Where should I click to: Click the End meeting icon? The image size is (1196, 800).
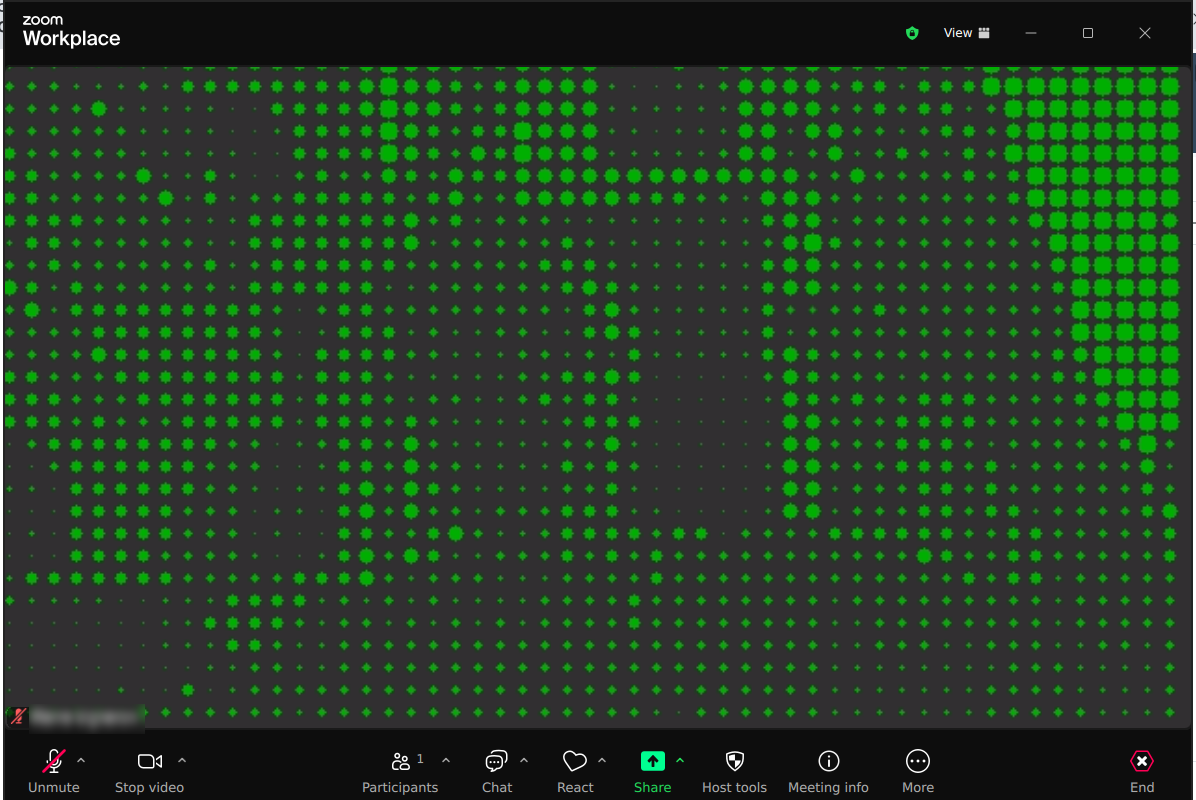coord(1141,762)
